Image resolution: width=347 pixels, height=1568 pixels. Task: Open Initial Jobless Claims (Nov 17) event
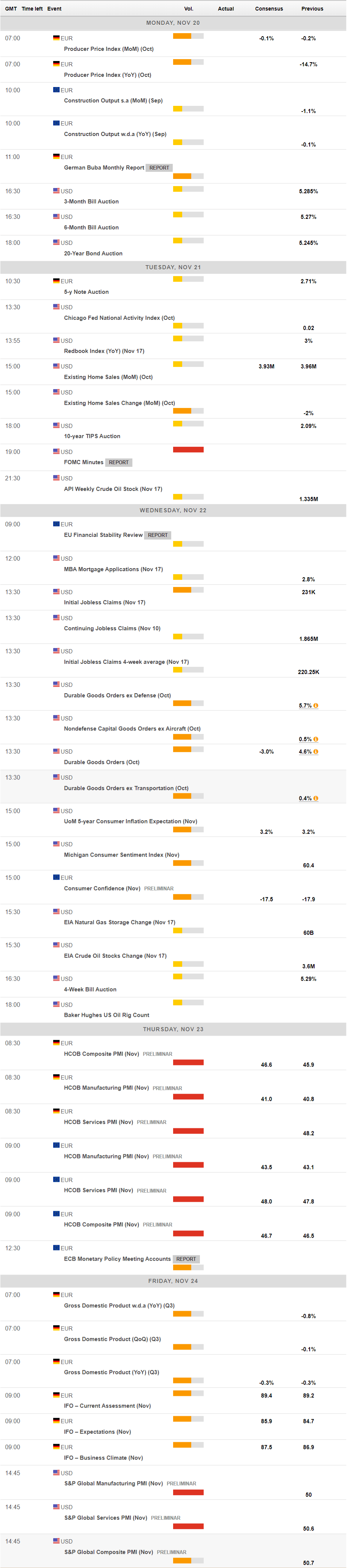tap(104, 602)
